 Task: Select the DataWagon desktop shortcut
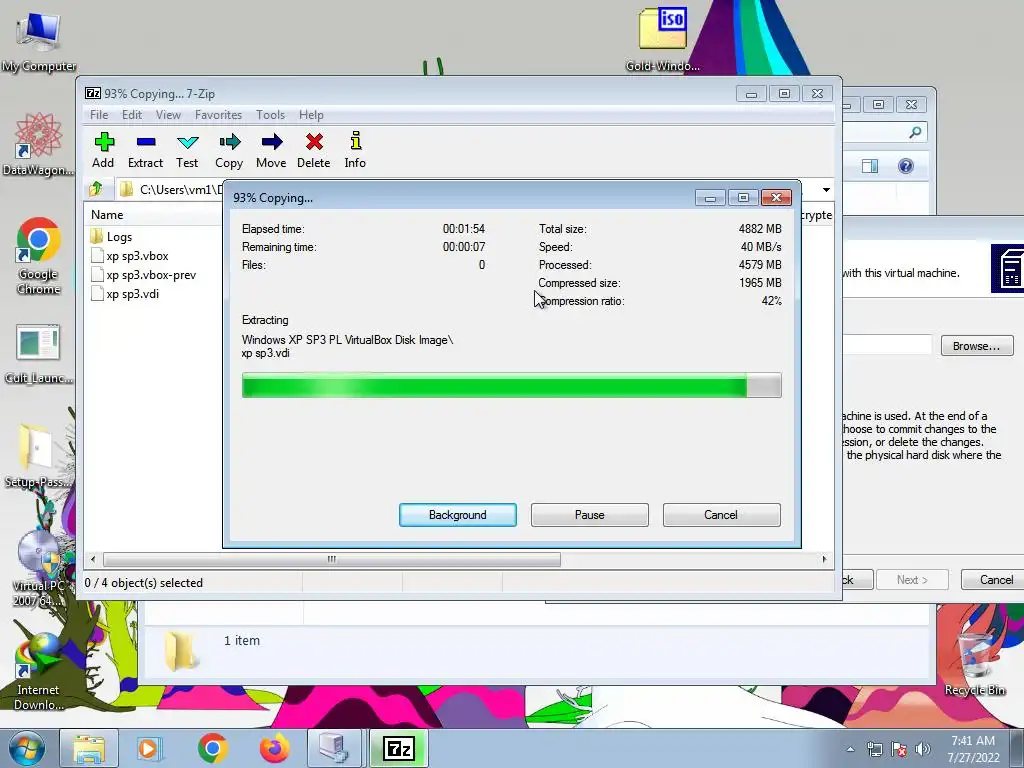[39, 143]
